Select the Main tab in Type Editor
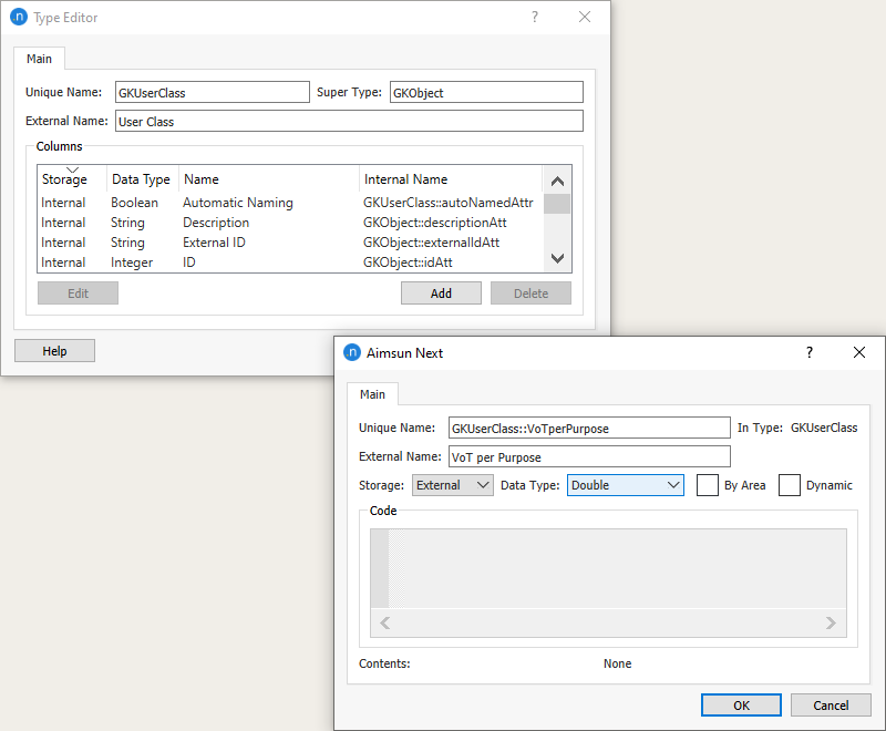Viewport: 887px width, 731px height. tap(39, 59)
